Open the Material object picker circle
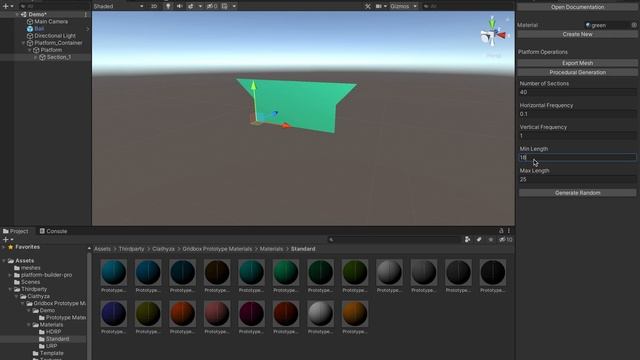640x360 pixels. click(634, 25)
